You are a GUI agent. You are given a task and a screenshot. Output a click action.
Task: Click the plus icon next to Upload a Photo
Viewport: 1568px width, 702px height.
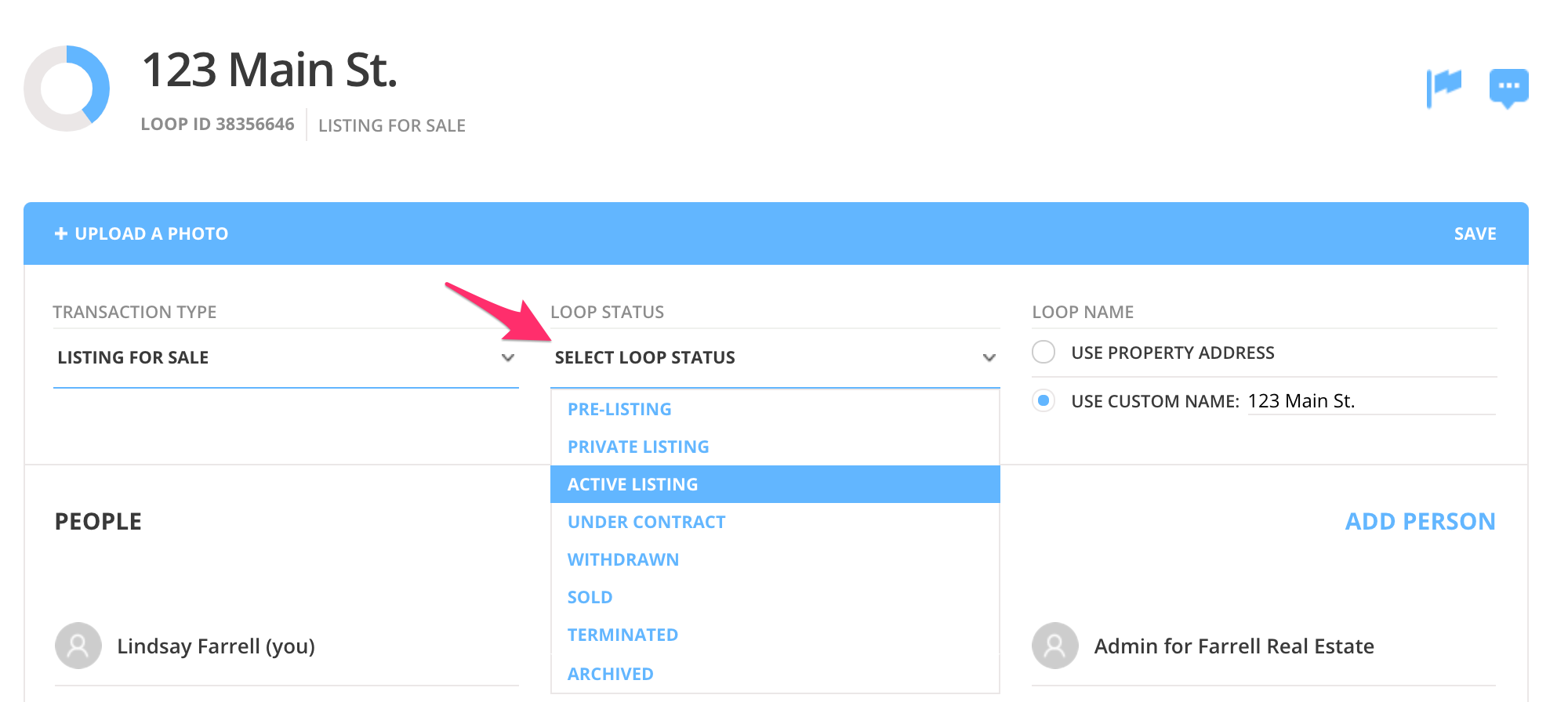coord(60,233)
